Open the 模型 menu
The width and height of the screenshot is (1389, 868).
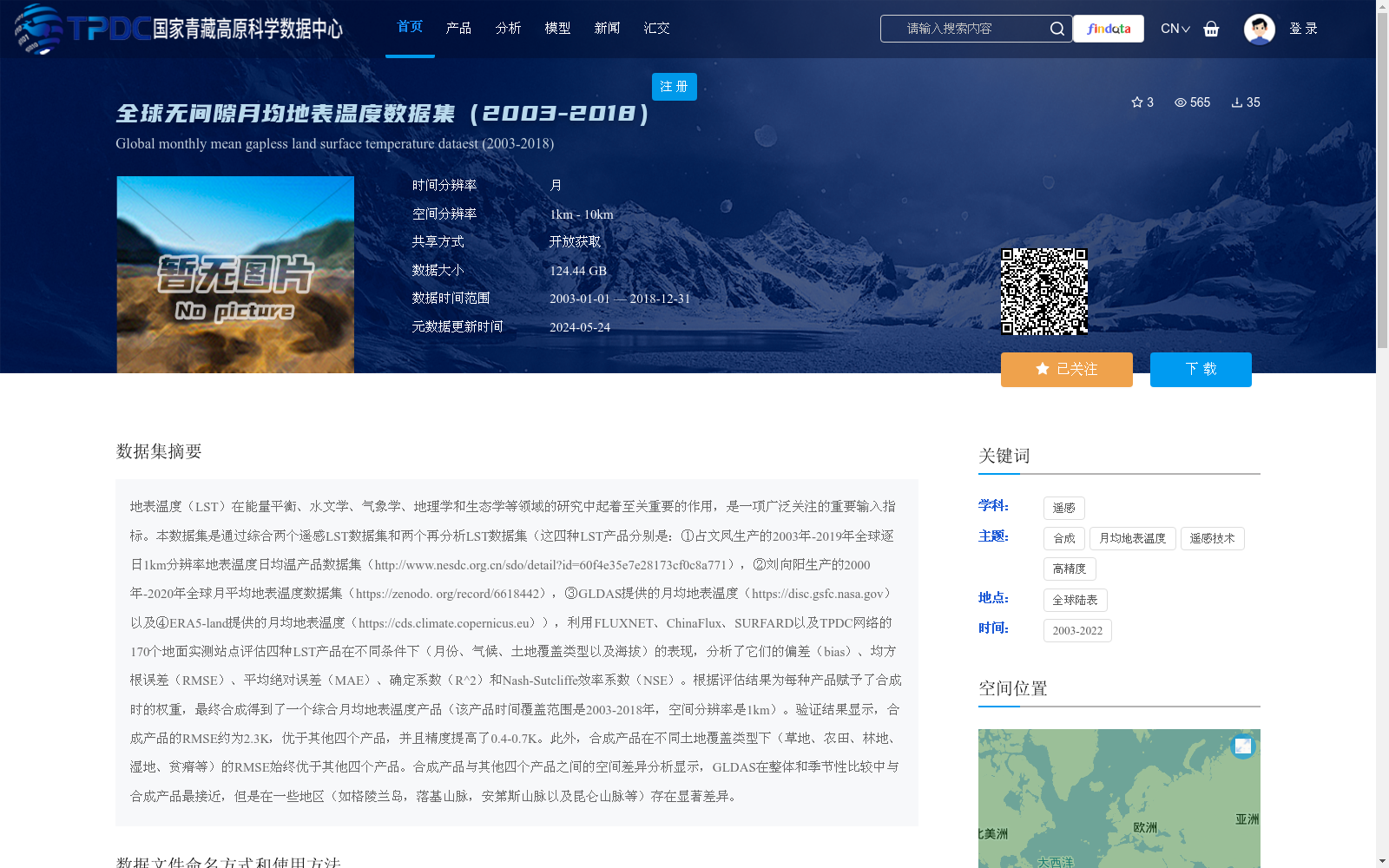point(557,28)
